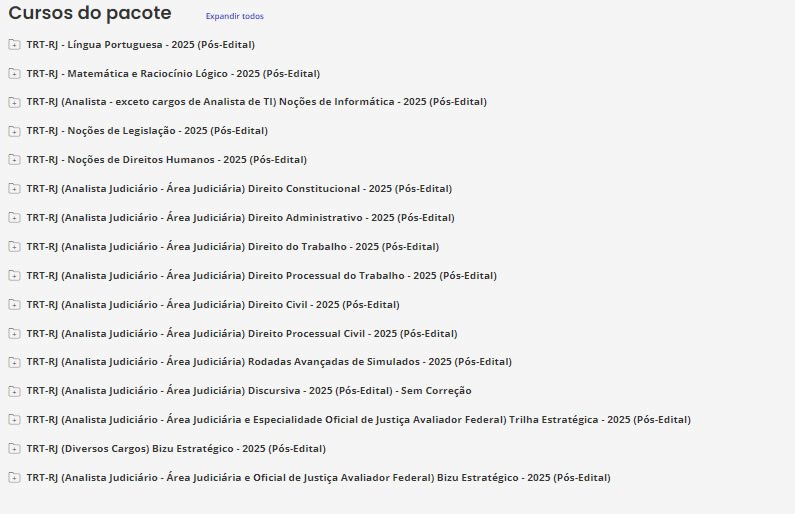This screenshot has width=795, height=514.
Task: Expand plus icon beside Matemática e Raciocínio Lógico
Action: [x=13, y=74]
